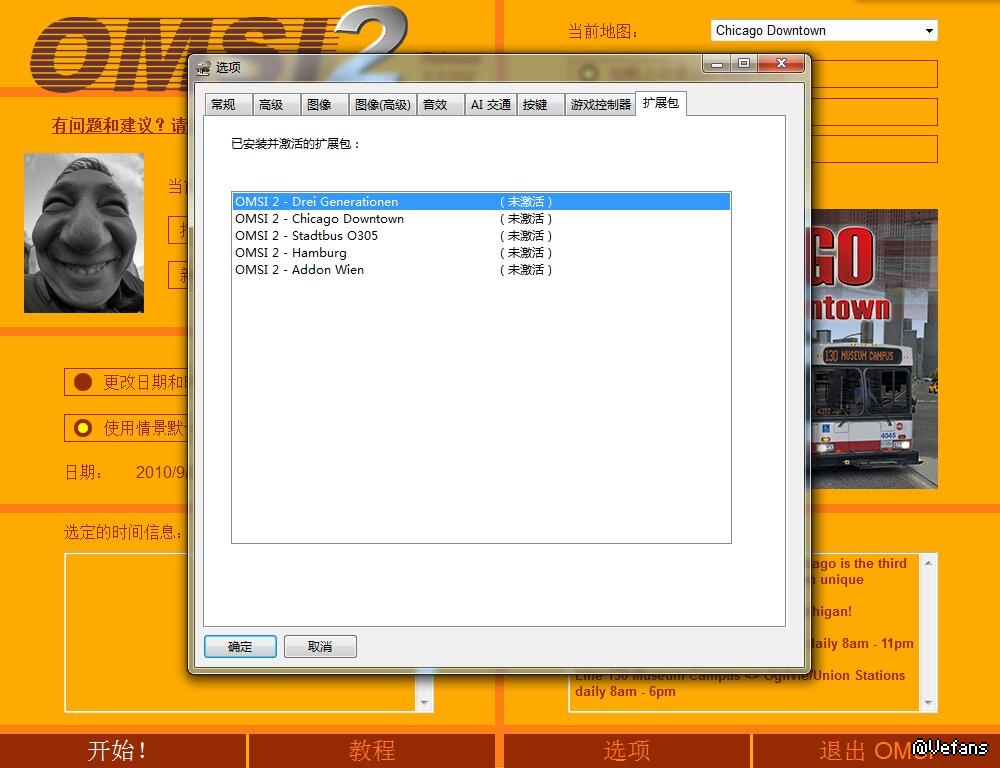Select OMSI 2 - Addon Wien entry
1000x768 pixels.
(481, 270)
